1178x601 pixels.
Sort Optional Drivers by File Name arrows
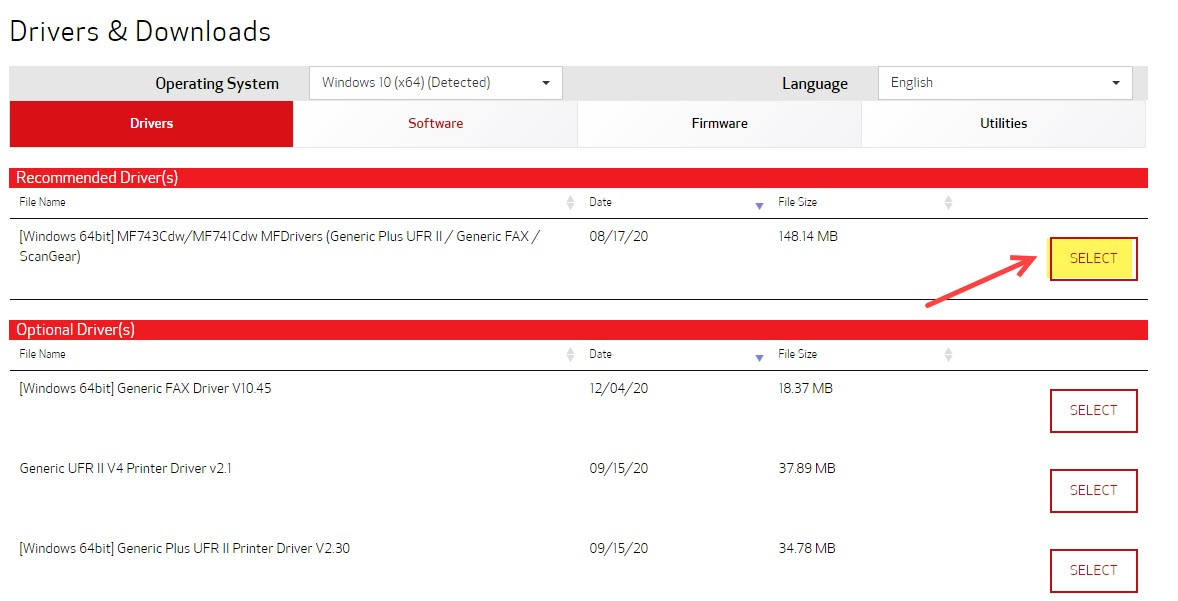tap(570, 354)
